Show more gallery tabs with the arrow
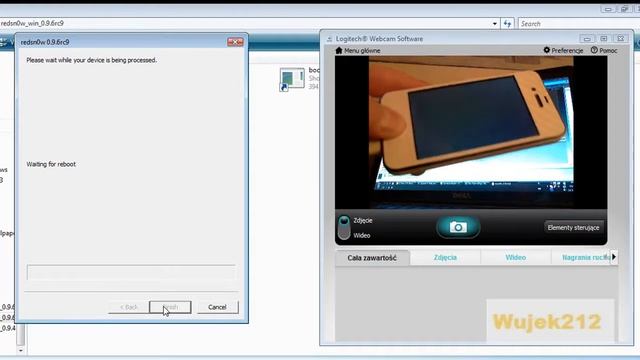The image size is (640, 360). (x=614, y=257)
